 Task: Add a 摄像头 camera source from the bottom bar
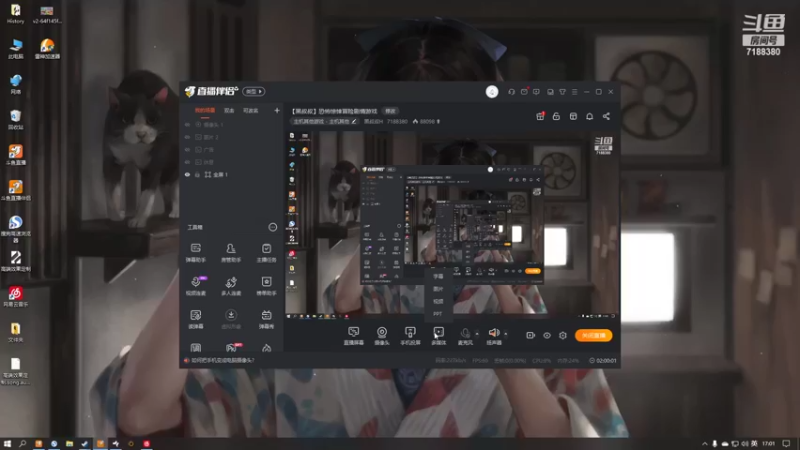(382, 336)
